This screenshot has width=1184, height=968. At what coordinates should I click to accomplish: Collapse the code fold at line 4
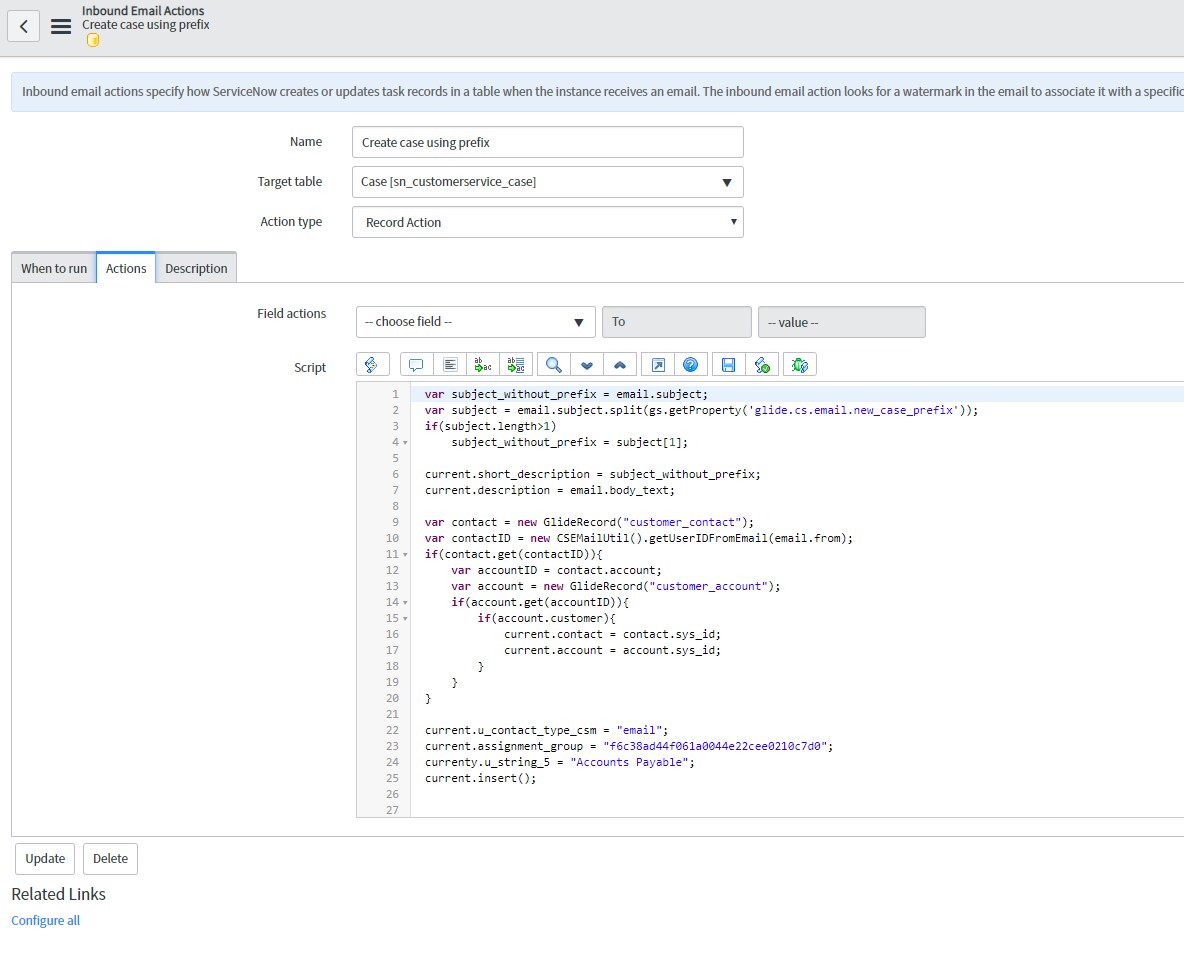(405, 443)
